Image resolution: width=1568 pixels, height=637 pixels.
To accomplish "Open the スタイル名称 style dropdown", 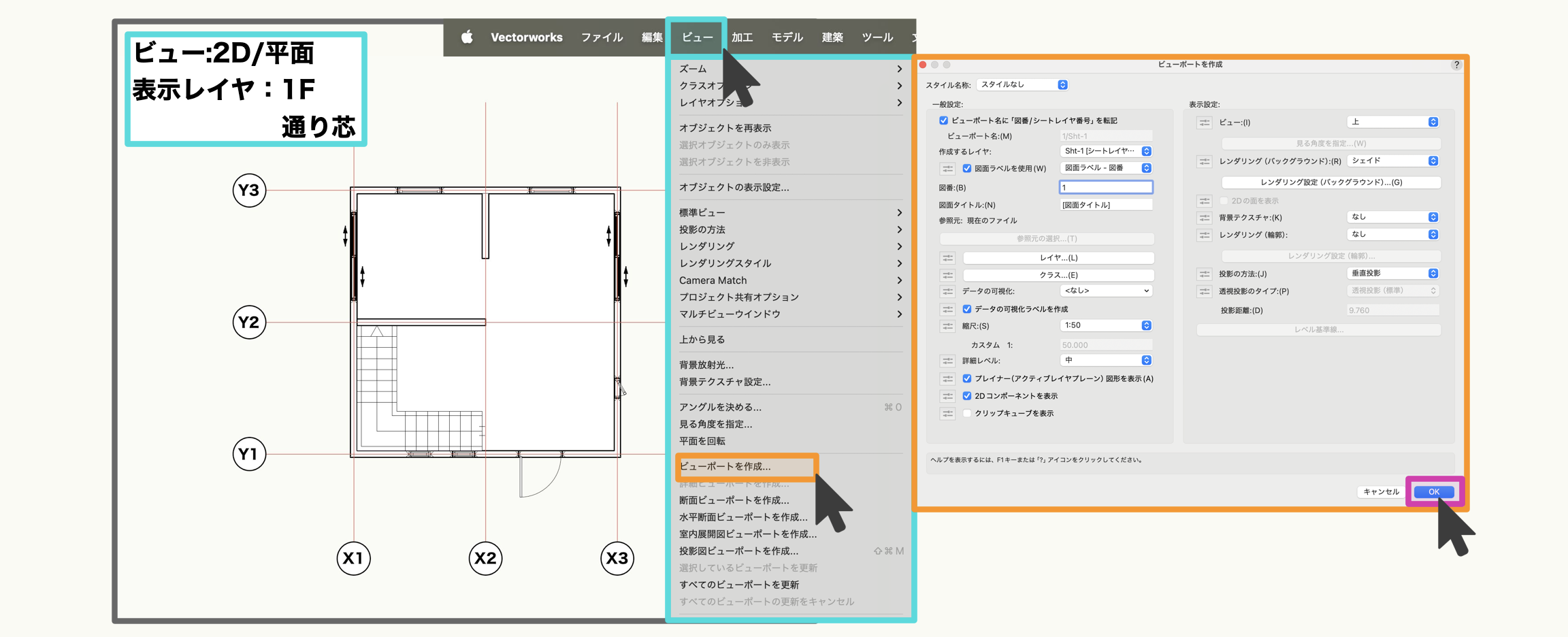I will point(1022,85).
